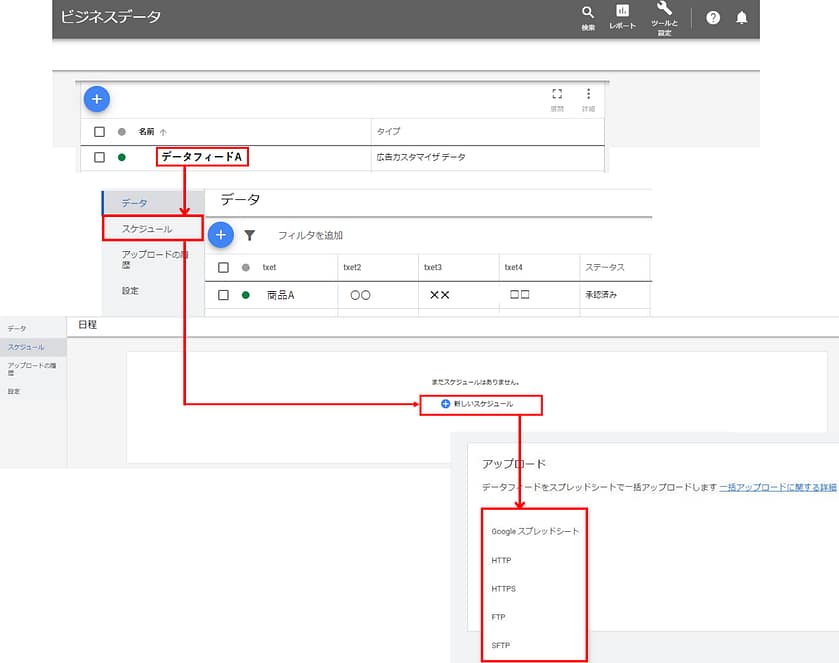Viewport: 839px width, 663px height.
Task: Click the fullscreen expand icon
Action: (557, 94)
